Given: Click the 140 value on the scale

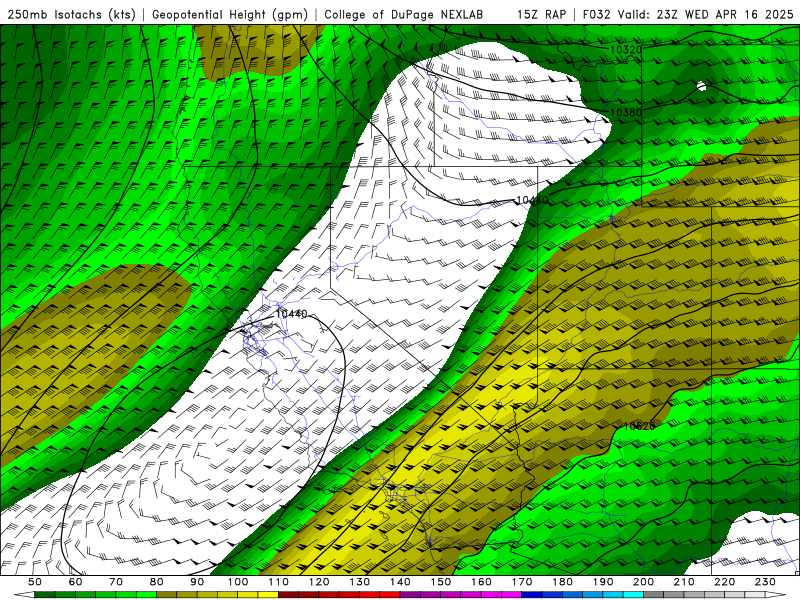Looking at the screenshot, I should pyautogui.click(x=400, y=582).
